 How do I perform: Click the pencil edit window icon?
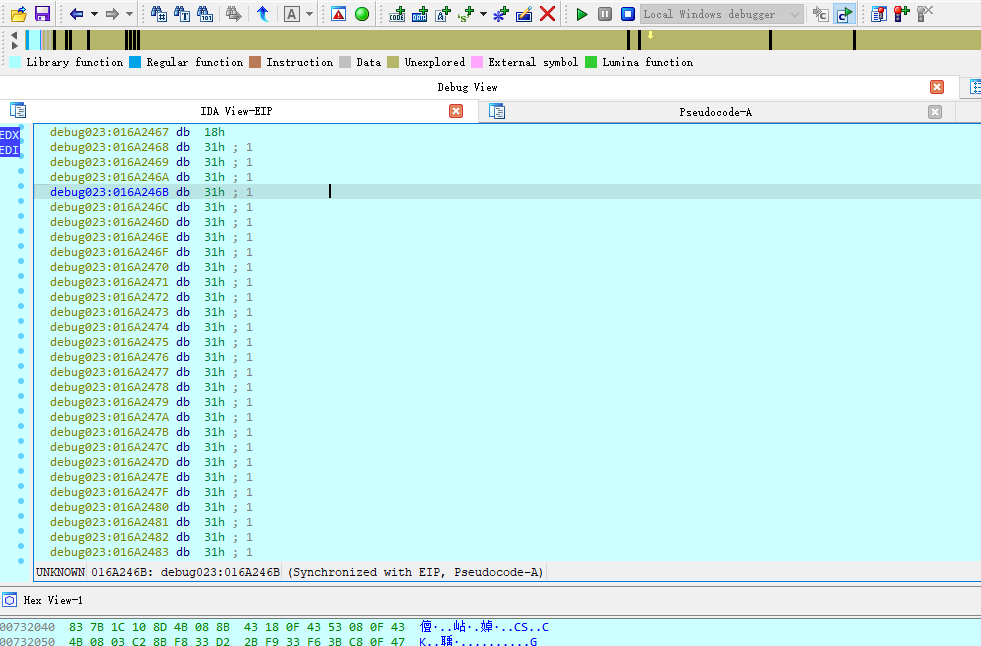(x=524, y=14)
